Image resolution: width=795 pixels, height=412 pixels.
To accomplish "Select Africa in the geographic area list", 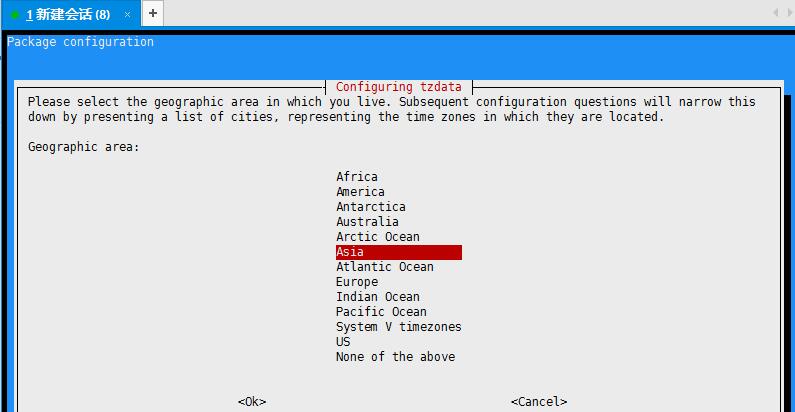I will click(x=357, y=177).
